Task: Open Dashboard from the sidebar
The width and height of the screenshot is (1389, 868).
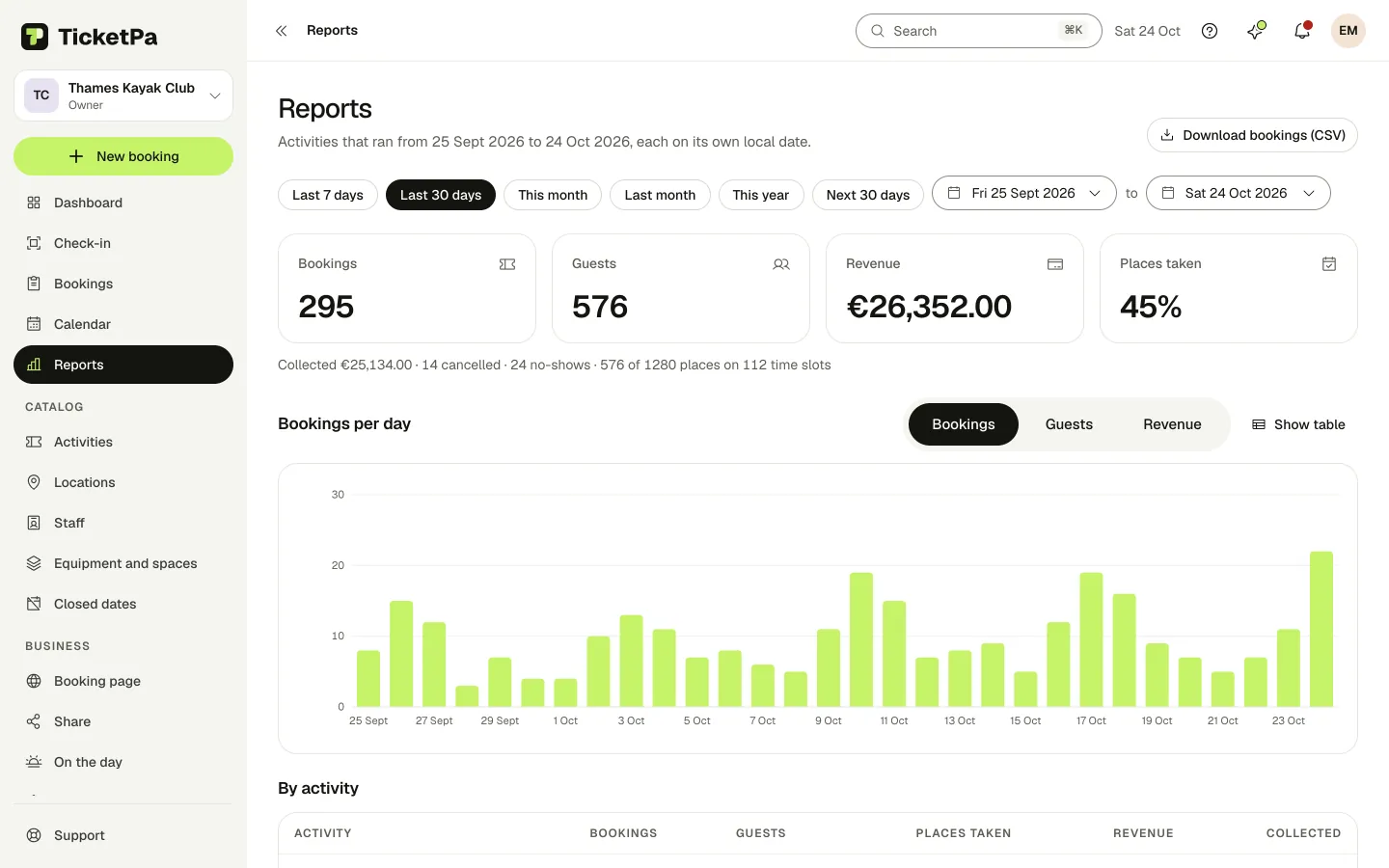Action: pyautogui.click(x=123, y=203)
